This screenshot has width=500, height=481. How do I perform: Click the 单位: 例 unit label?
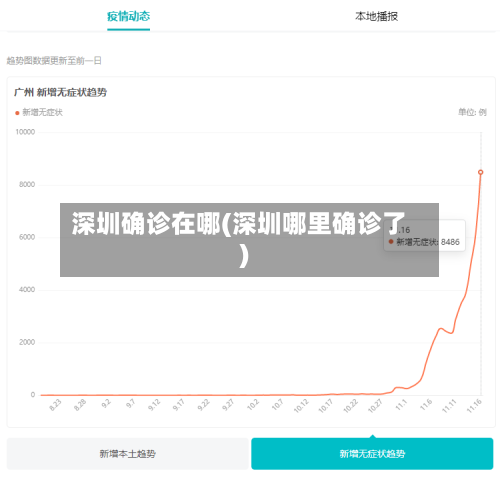[x=472, y=112]
